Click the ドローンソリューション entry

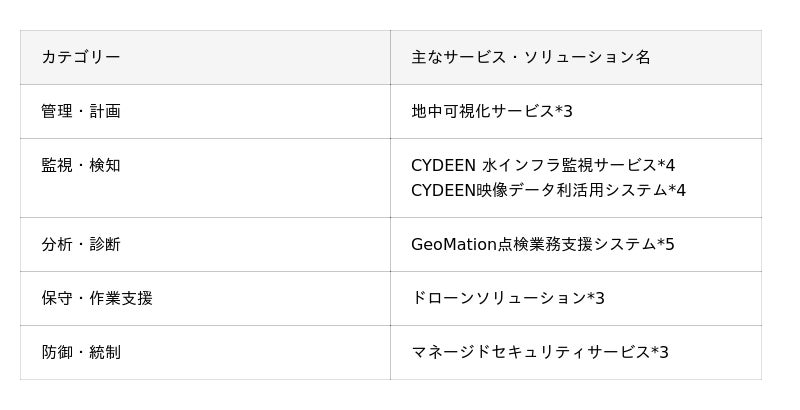(x=498, y=298)
